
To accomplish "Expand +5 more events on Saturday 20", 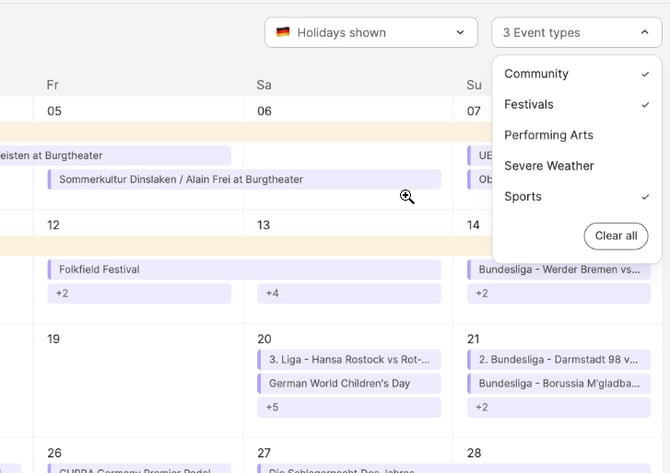I will point(348,408).
